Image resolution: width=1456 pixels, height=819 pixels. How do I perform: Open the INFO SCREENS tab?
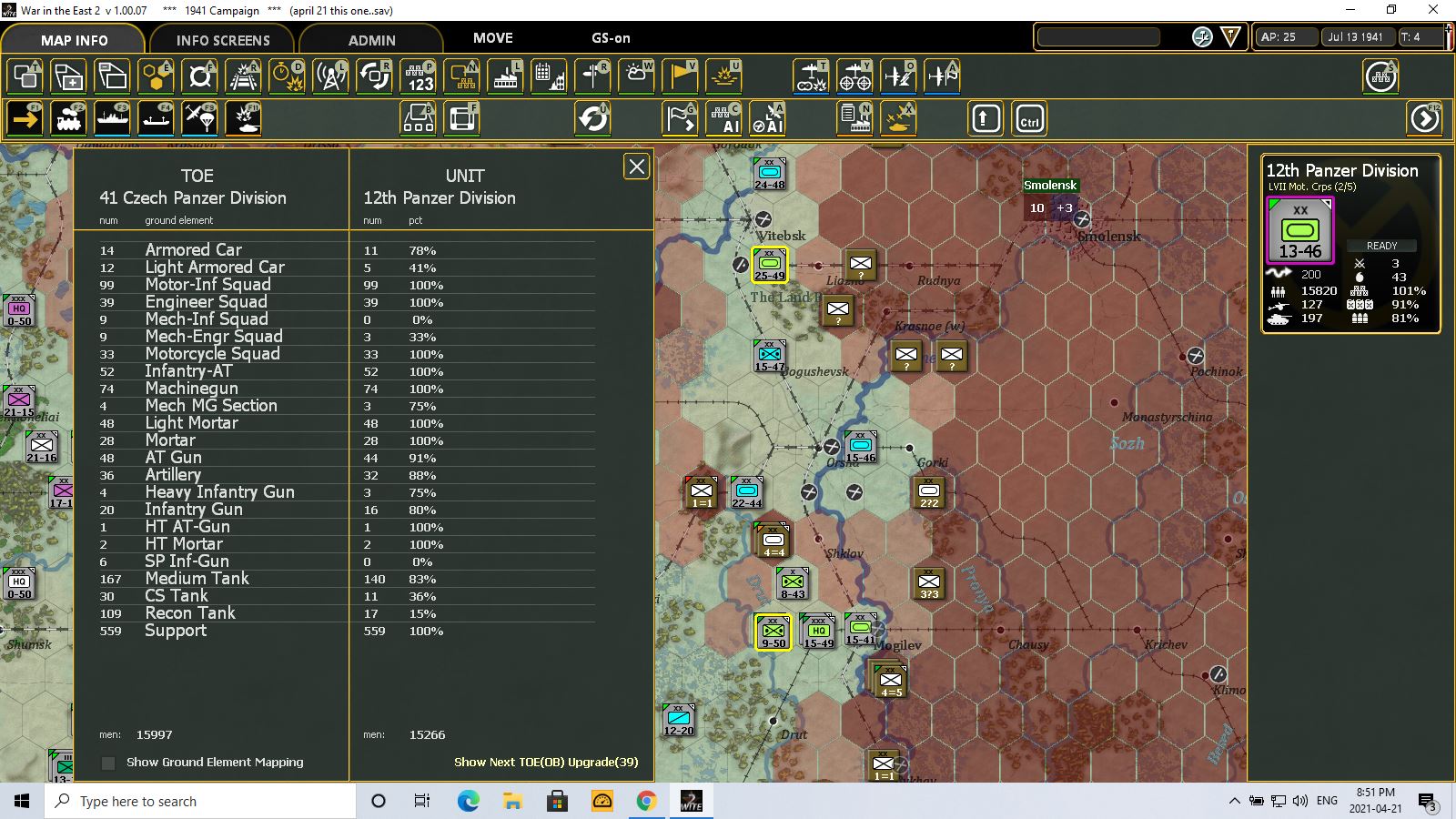coord(223,40)
